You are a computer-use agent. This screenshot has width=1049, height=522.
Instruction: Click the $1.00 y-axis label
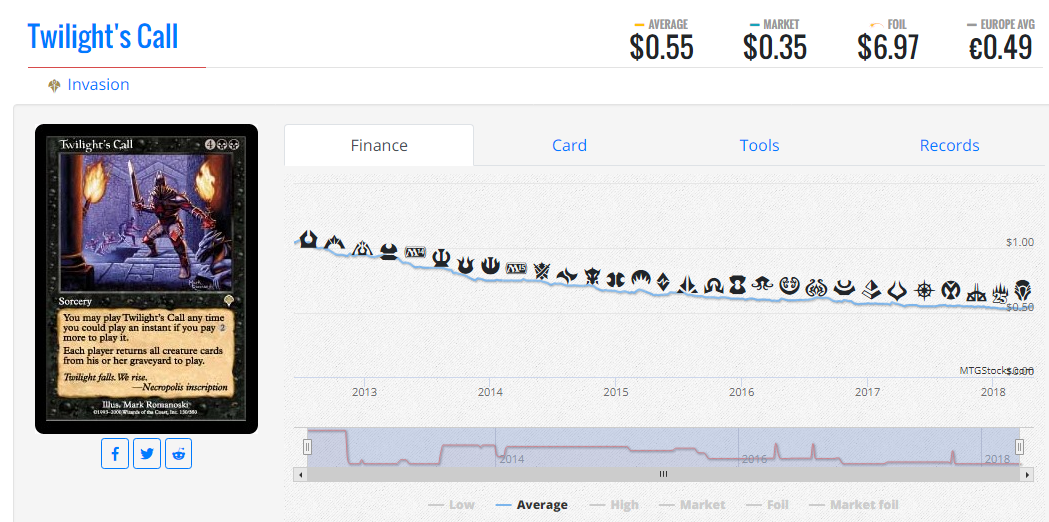click(x=1020, y=242)
